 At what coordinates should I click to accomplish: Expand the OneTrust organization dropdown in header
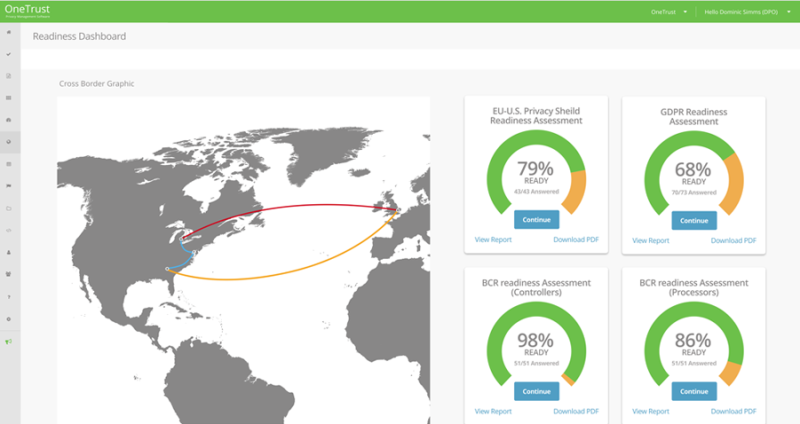coord(669,12)
